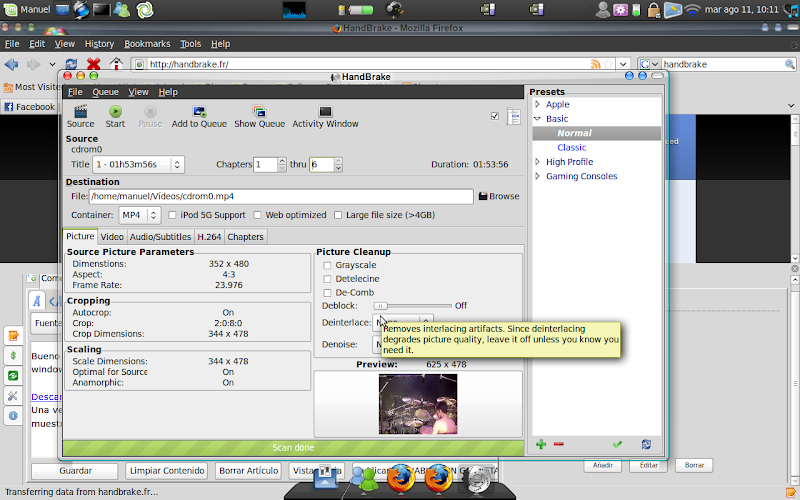Select the Classic preset
800x500 pixels.
click(x=571, y=147)
